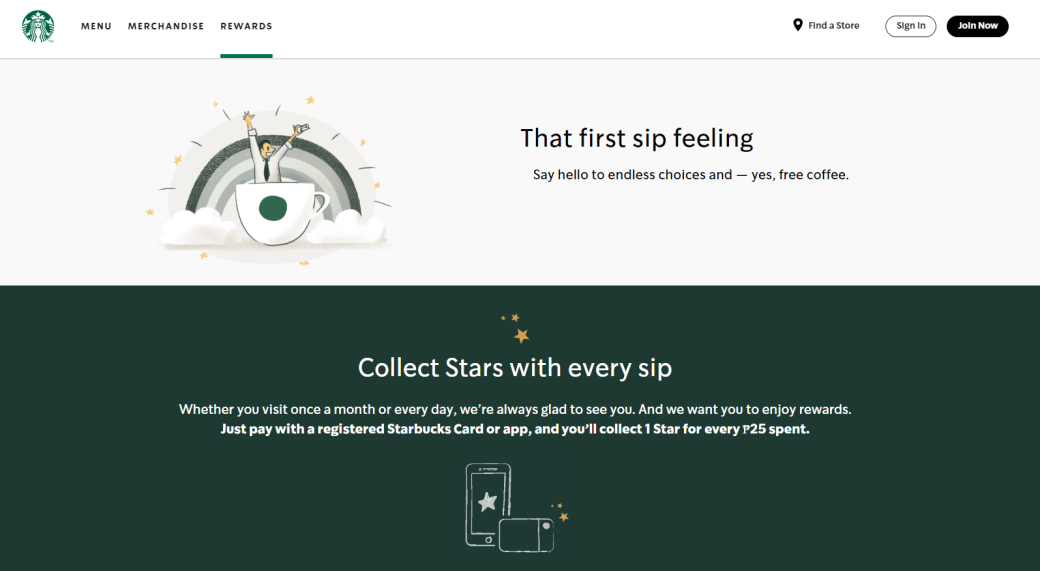Viewport: 1040px width, 571px height.
Task: Click the "That first sip feeling" heading
Action: click(x=637, y=138)
